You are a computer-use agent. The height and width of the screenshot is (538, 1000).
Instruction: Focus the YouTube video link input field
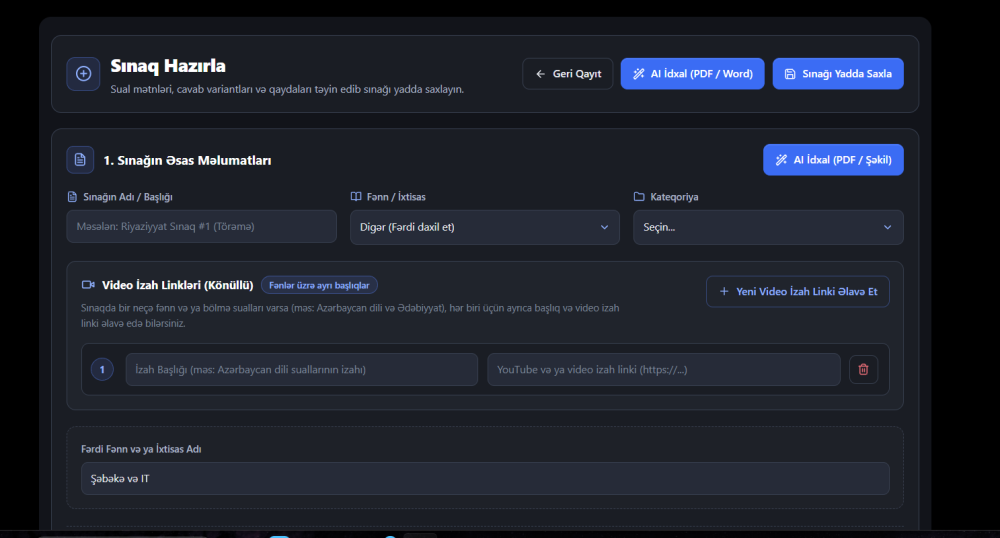click(664, 370)
